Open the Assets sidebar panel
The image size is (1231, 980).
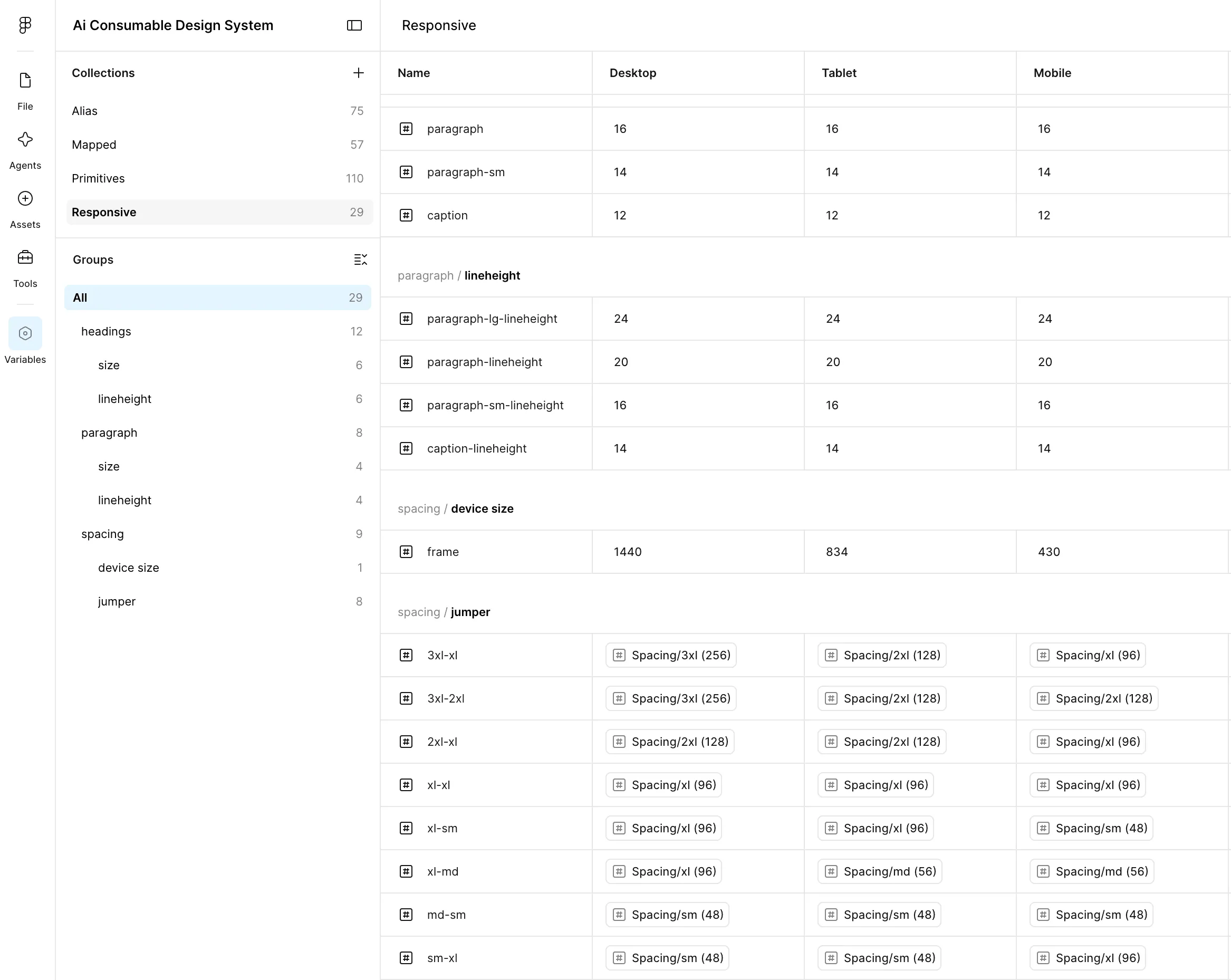click(x=25, y=209)
